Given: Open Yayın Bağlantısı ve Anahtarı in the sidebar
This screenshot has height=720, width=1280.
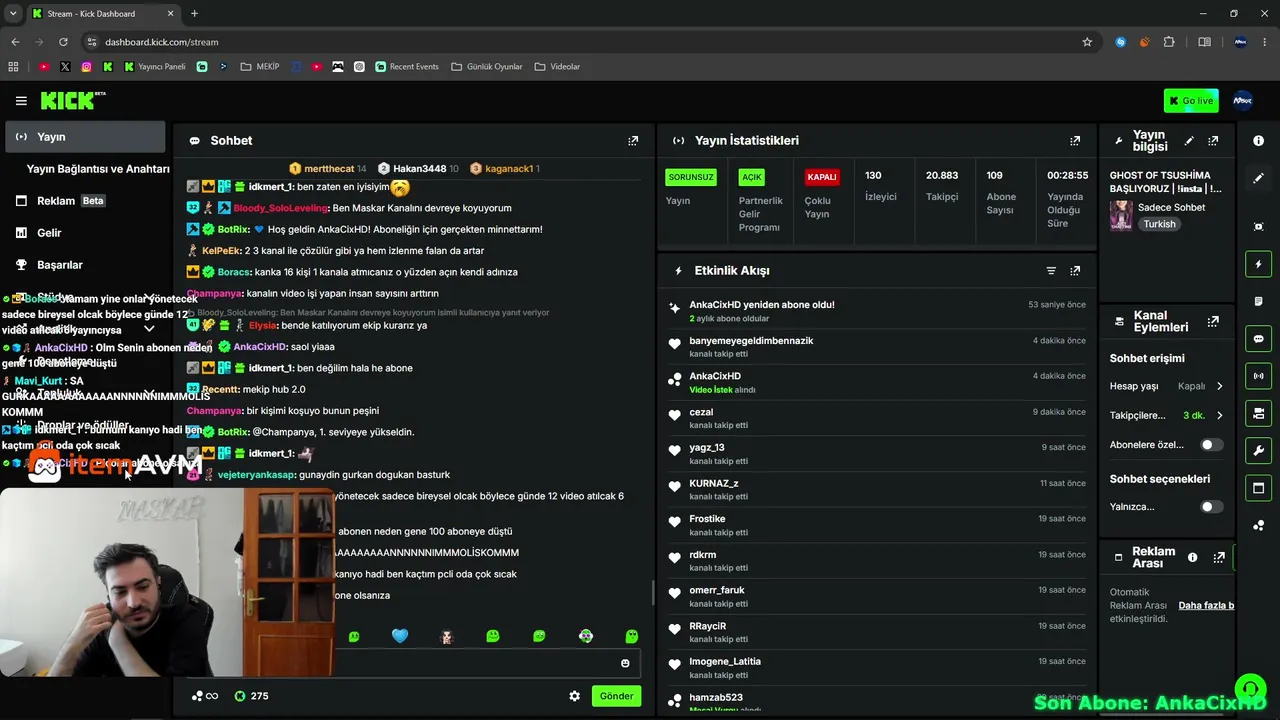Looking at the screenshot, I should click(98, 169).
